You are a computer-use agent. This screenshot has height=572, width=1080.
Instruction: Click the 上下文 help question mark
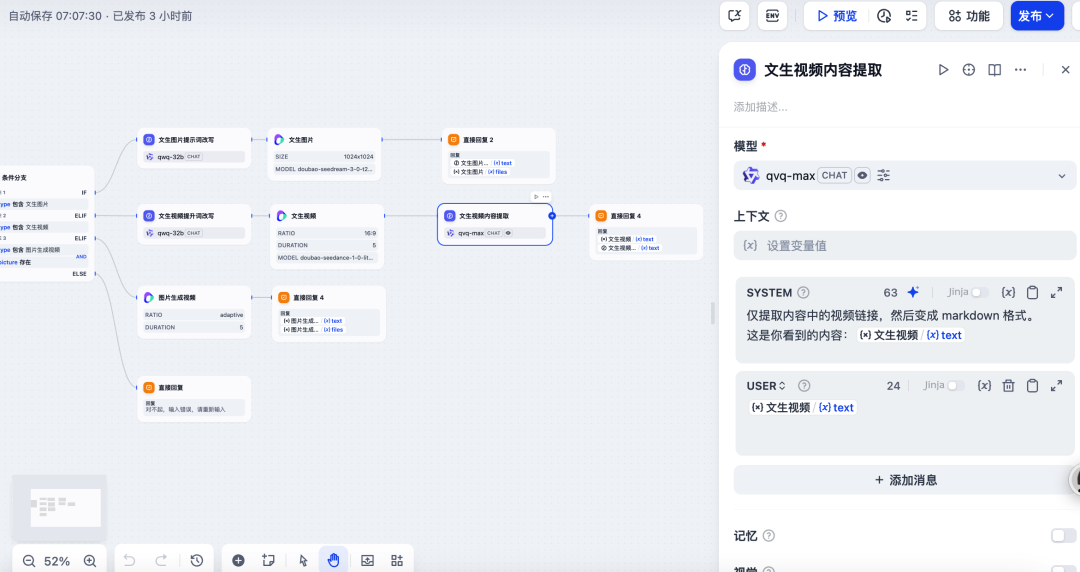coord(780,216)
